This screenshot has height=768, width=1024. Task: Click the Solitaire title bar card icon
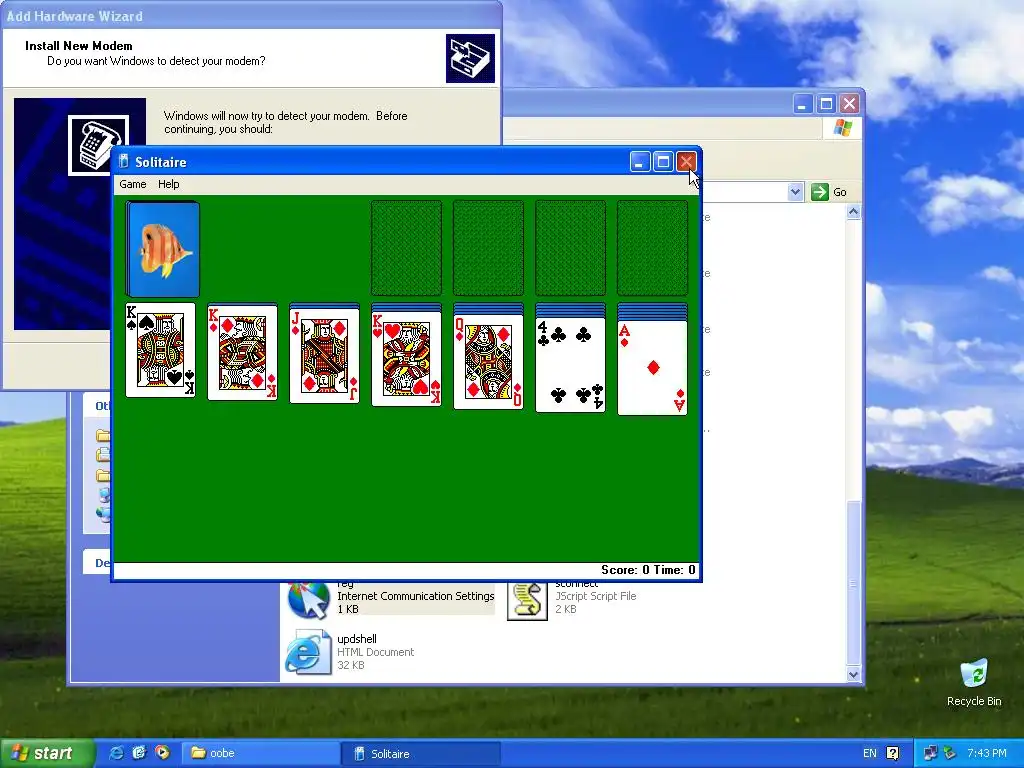pyautogui.click(x=123, y=161)
